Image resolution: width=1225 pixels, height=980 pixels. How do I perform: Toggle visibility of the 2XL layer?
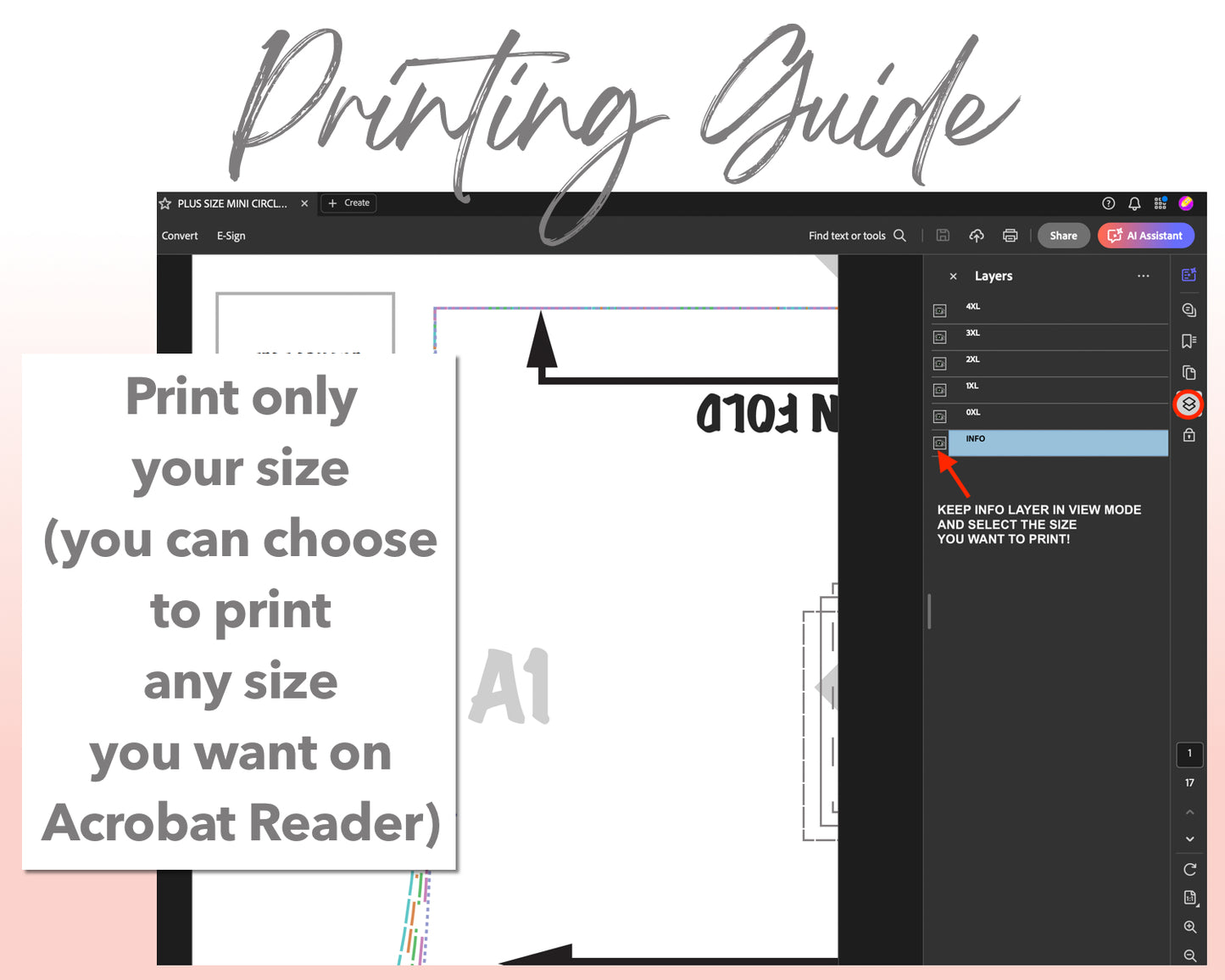point(939,364)
